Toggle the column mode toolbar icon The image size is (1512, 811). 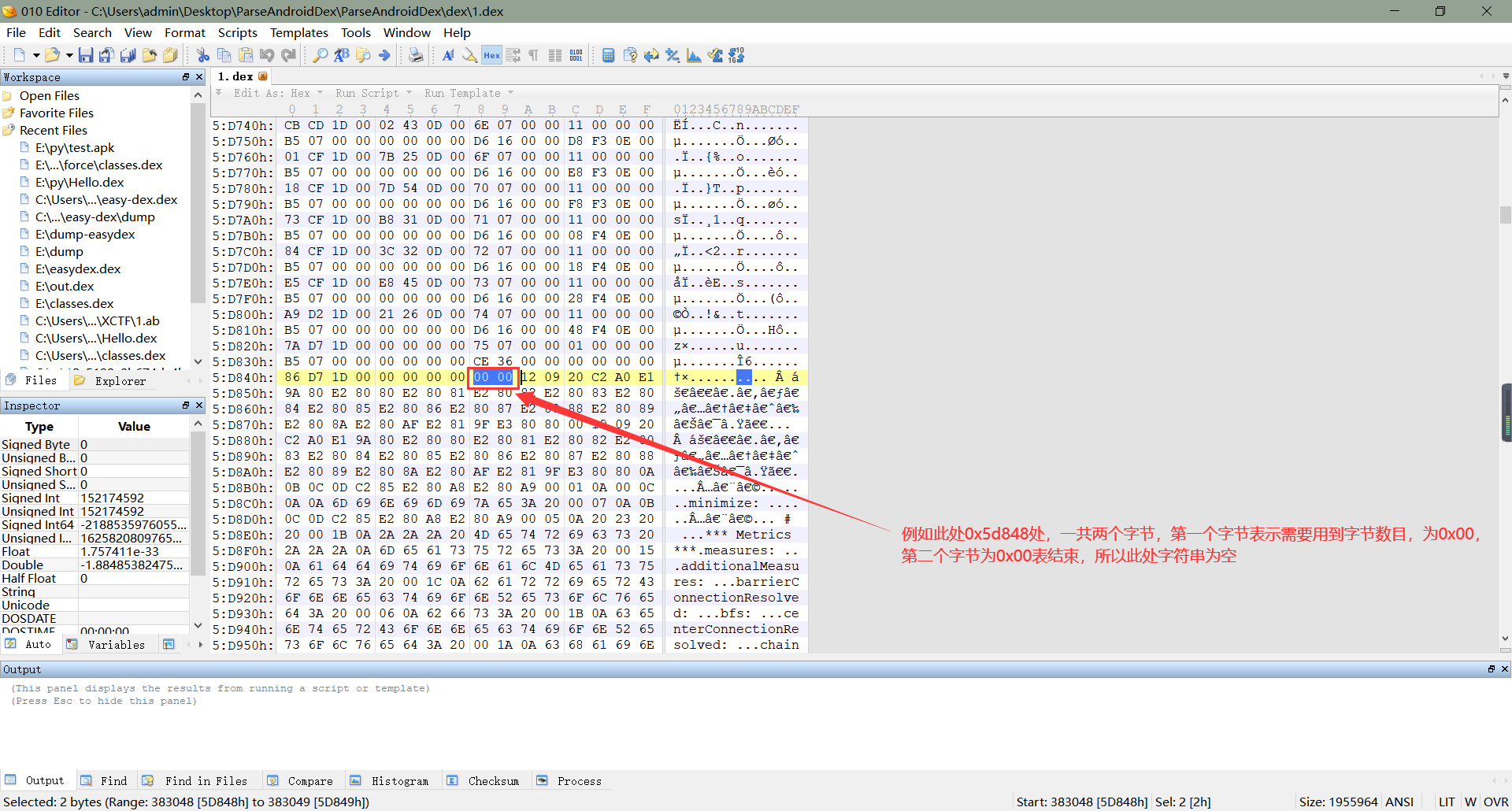(x=555, y=55)
